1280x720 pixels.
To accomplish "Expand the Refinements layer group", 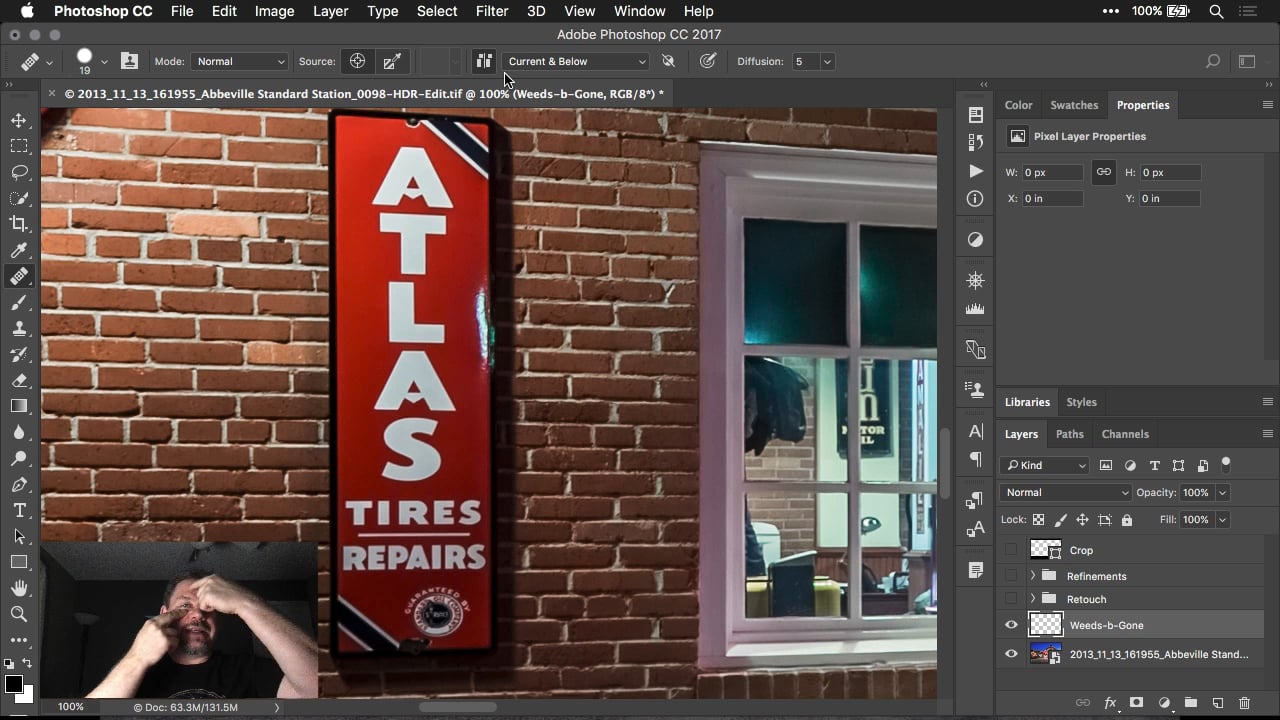I will click(1032, 576).
